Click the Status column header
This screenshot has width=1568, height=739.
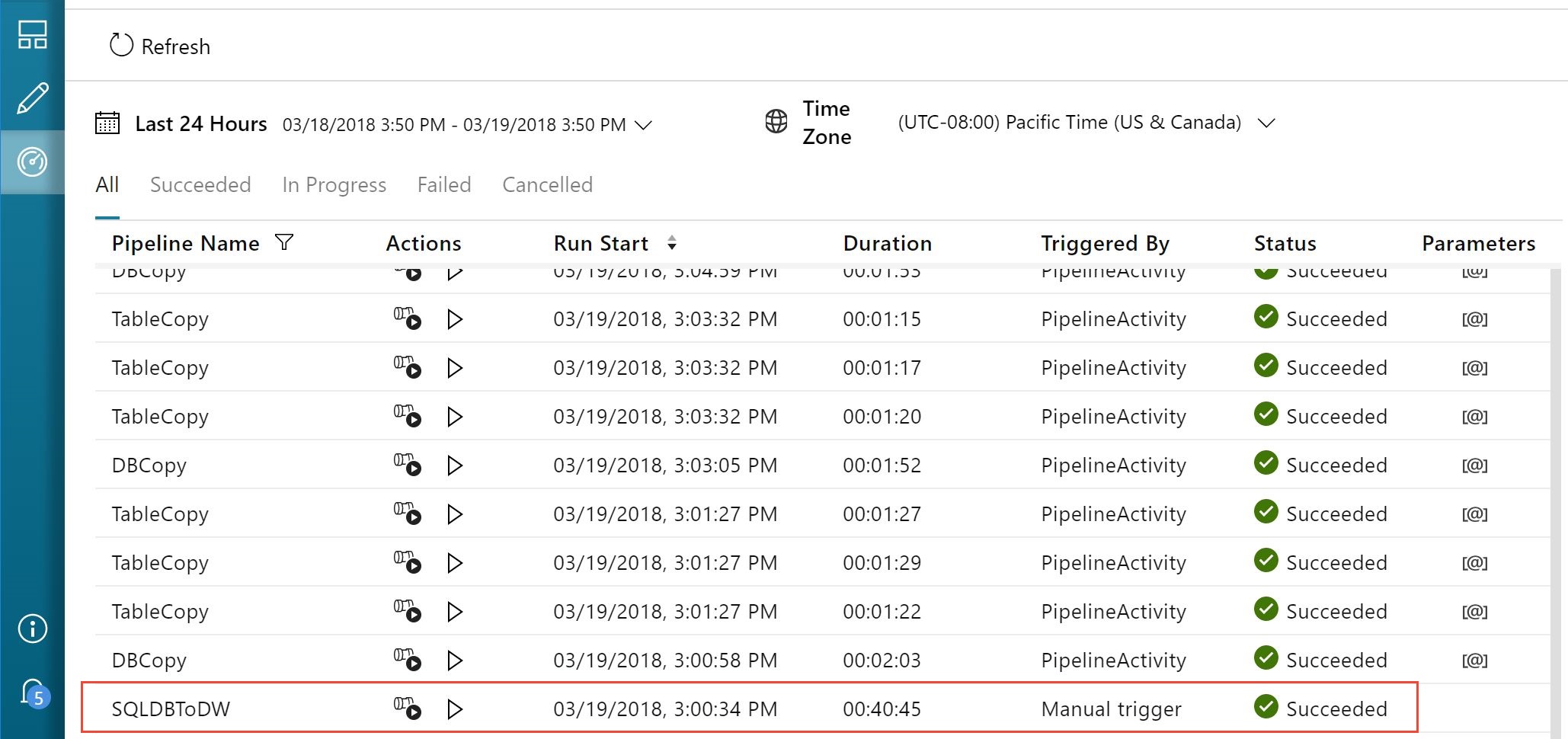[1285, 243]
